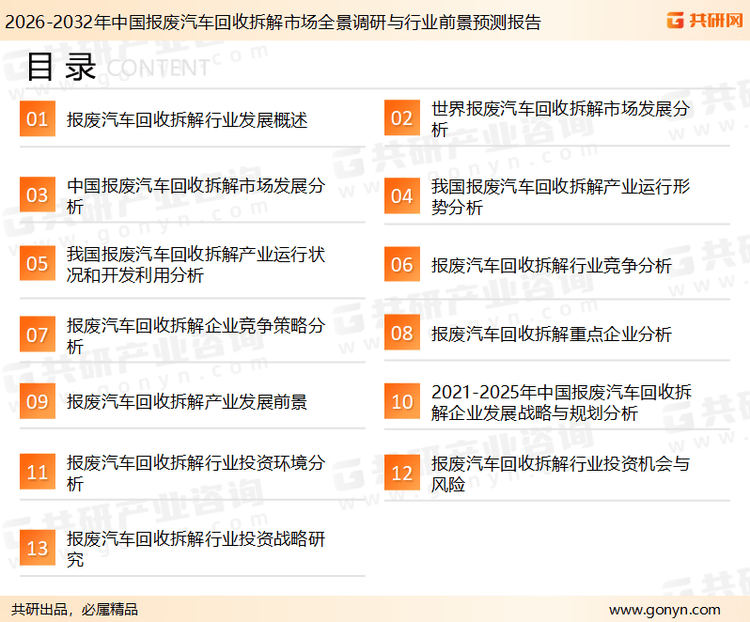The image size is (750, 622).
Task: Click the 共研出品,必属精品 footer slogan
Action: coord(75,609)
